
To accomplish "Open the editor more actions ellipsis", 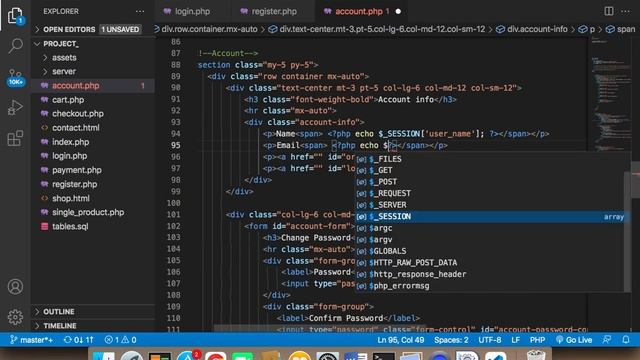I will click(x=625, y=11).
